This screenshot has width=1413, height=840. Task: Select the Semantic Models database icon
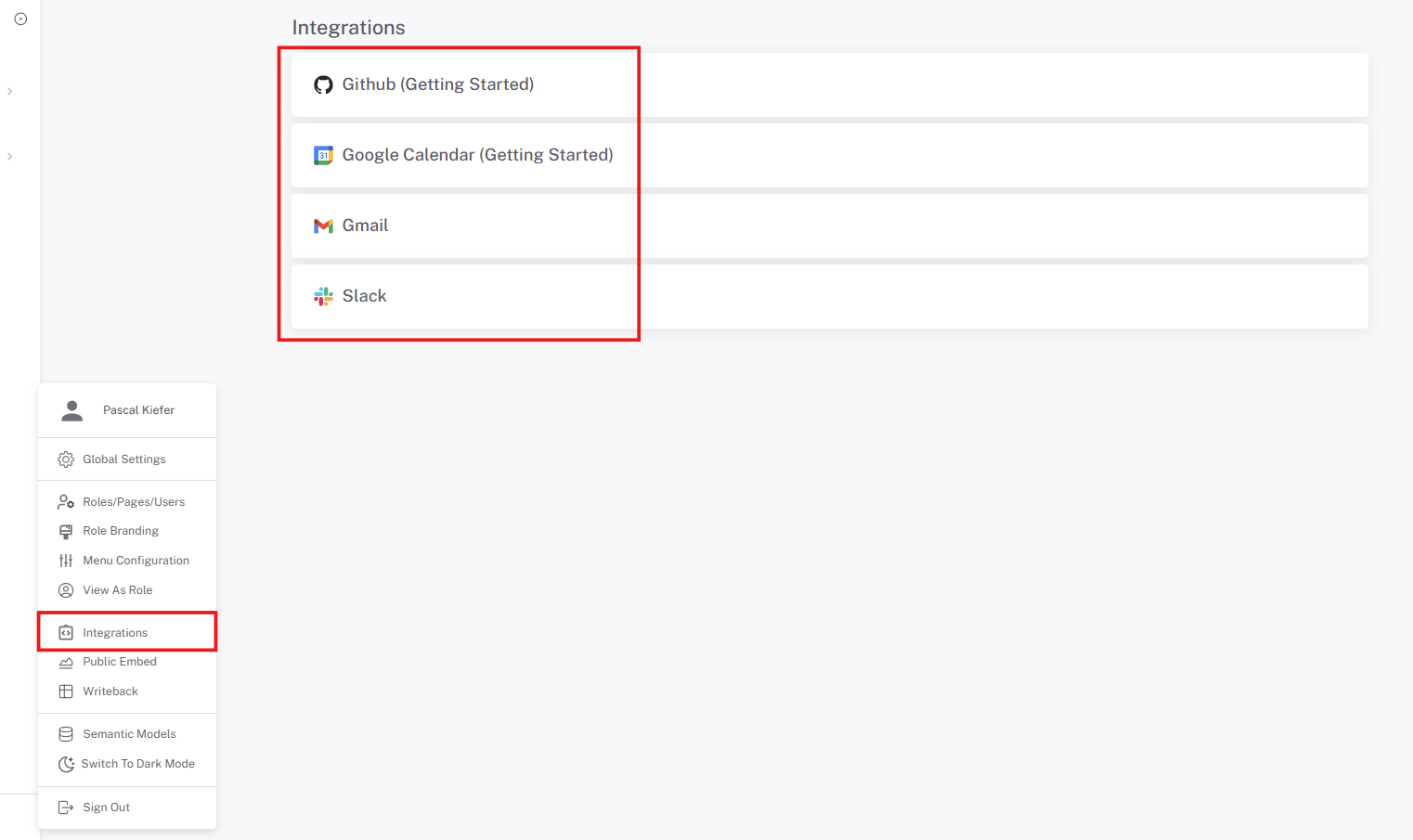[x=65, y=733]
